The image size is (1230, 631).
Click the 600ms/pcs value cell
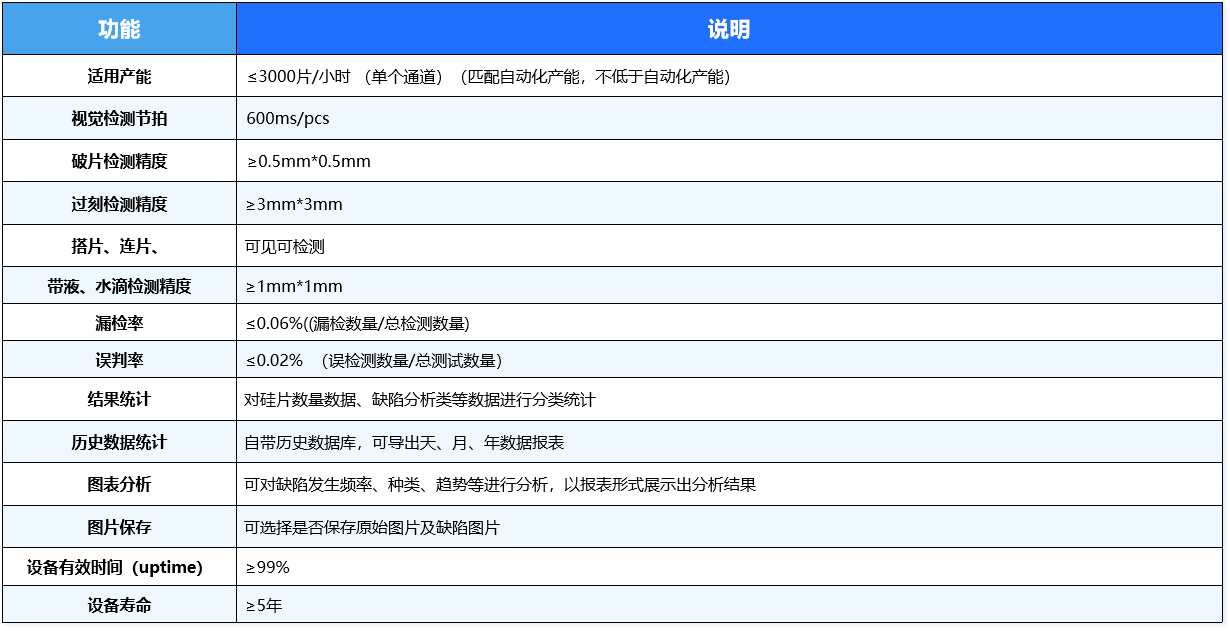pyautogui.click(x=288, y=118)
